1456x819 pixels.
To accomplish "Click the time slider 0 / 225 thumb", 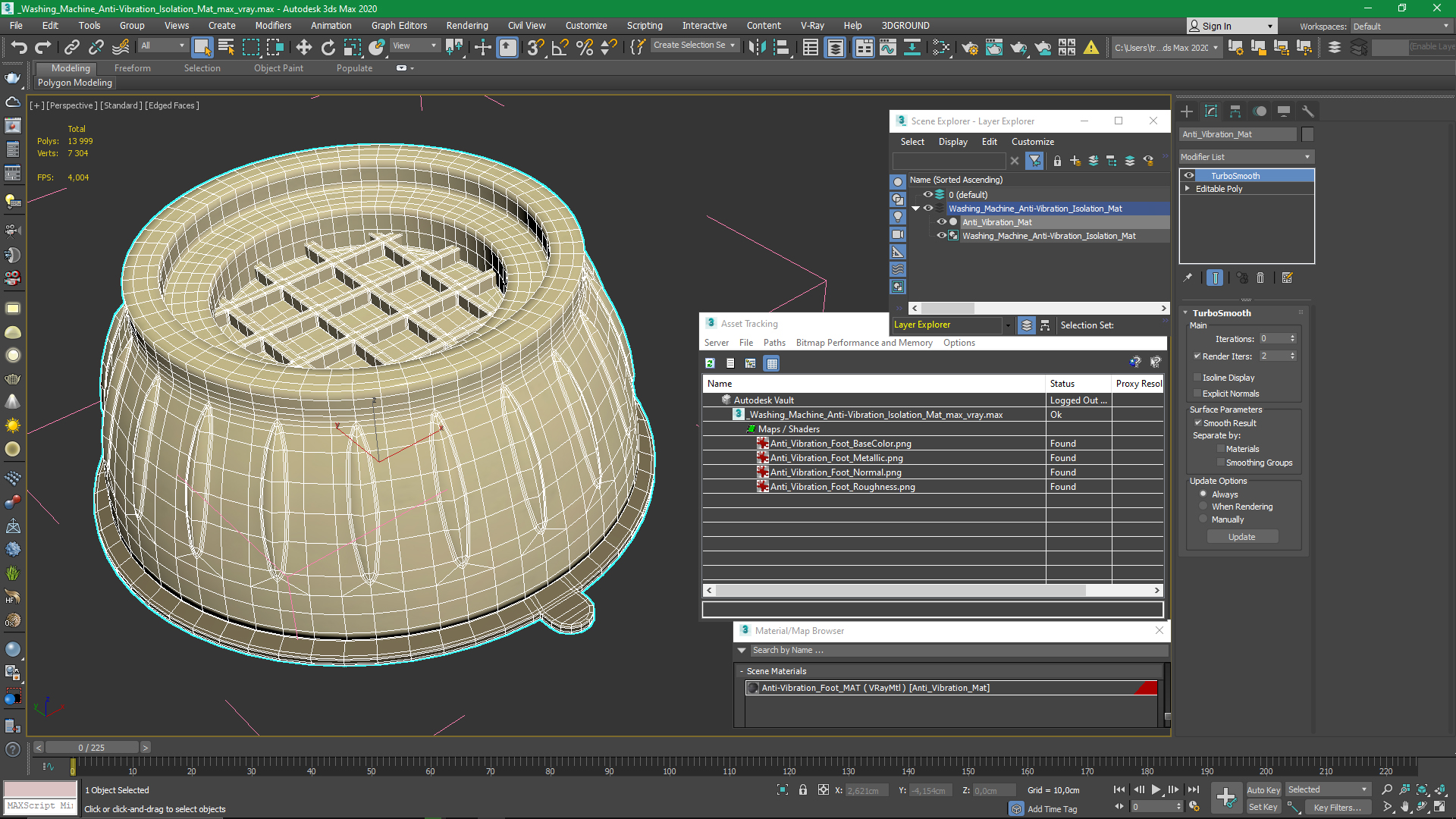I will (x=92, y=747).
